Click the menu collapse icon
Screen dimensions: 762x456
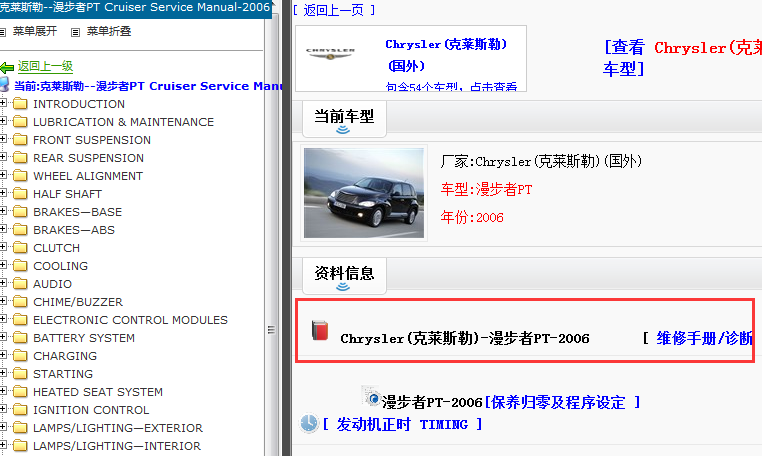[76, 31]
